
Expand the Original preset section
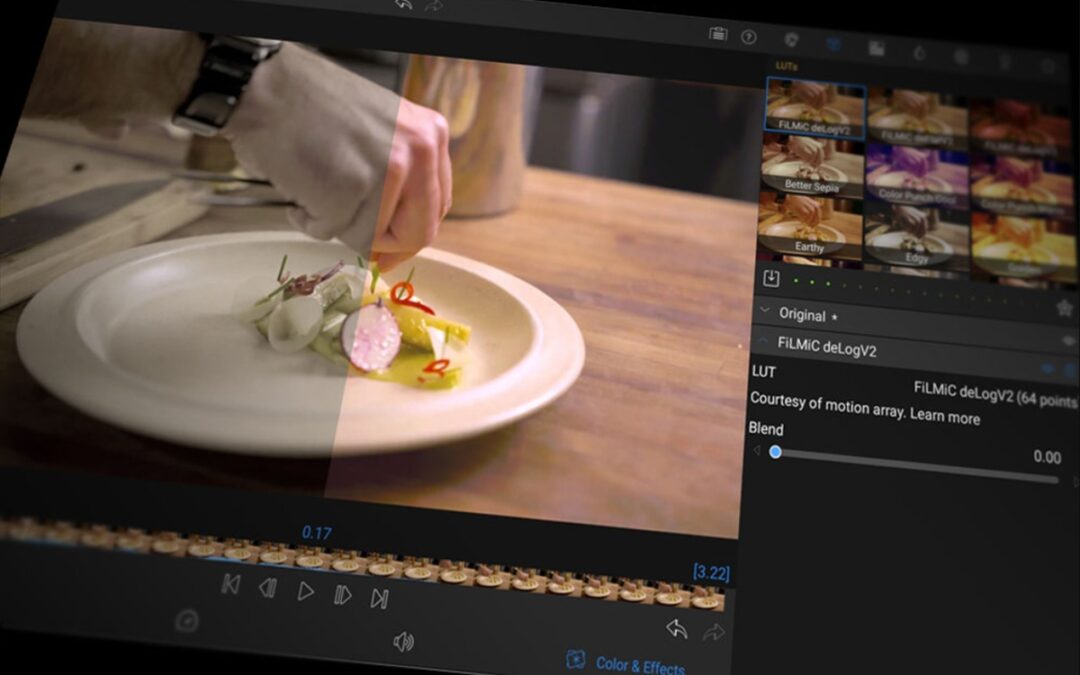point(764,309)
